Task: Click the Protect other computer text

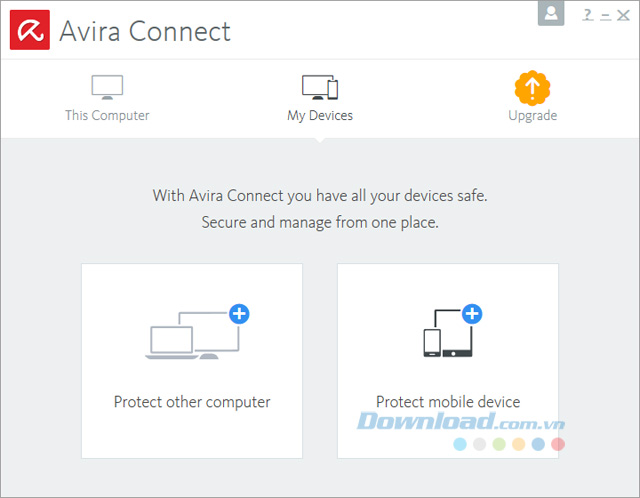Action: point(192,402)
